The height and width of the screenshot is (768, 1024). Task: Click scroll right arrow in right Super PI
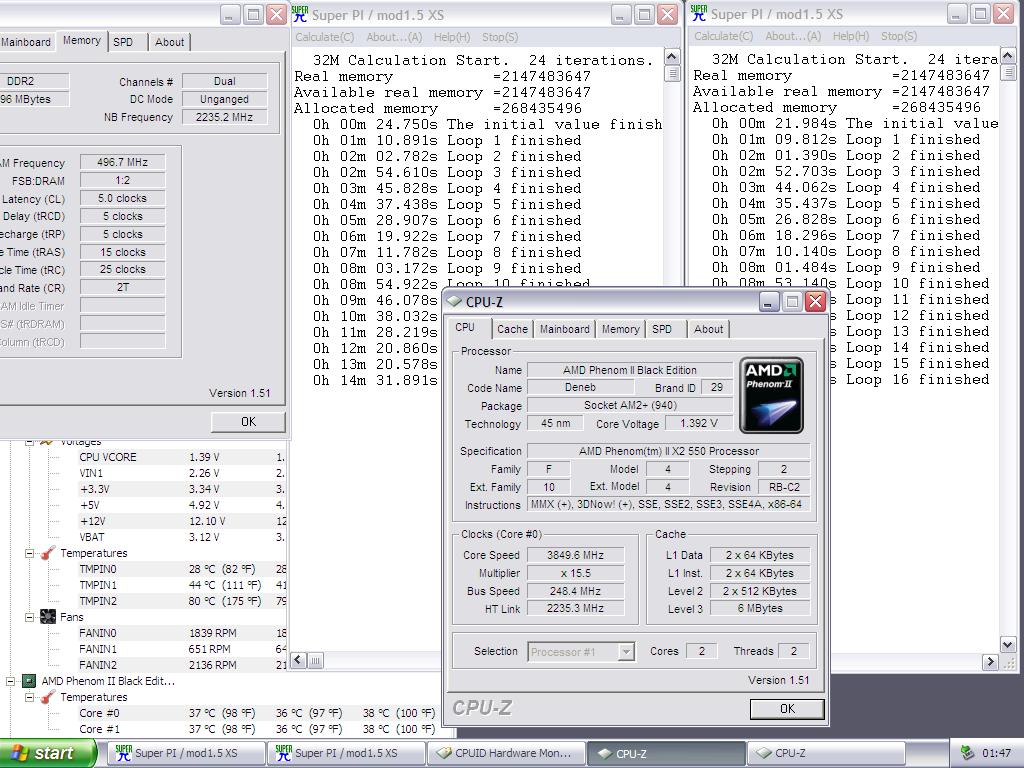coord(991,662)
